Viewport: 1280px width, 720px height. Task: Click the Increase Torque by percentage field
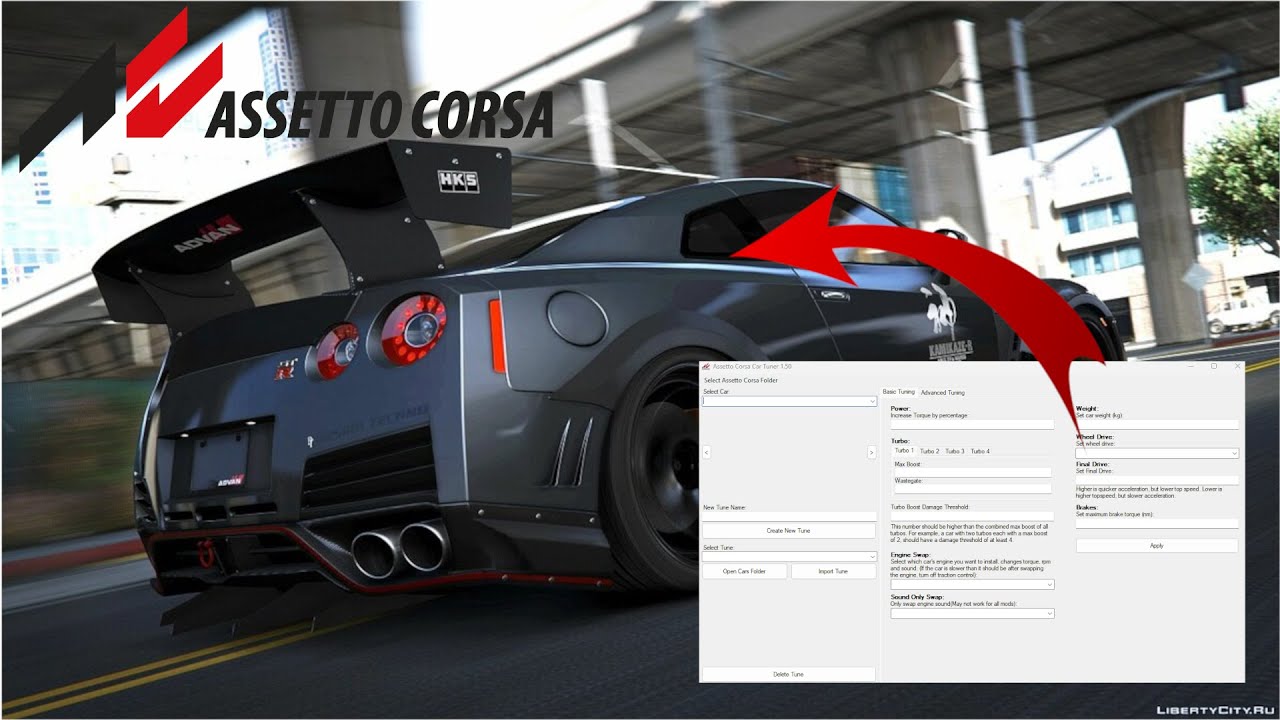pyautogui.click(x=972, y=424)
